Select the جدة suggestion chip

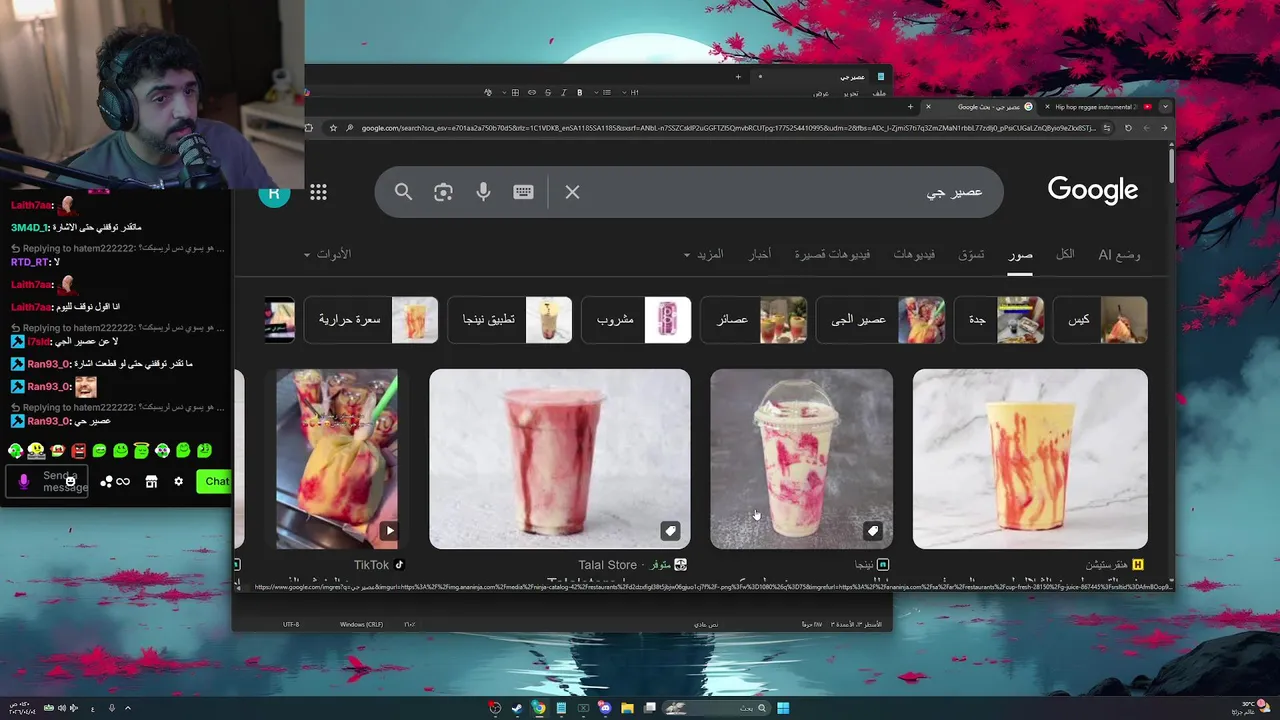(999, 320)
